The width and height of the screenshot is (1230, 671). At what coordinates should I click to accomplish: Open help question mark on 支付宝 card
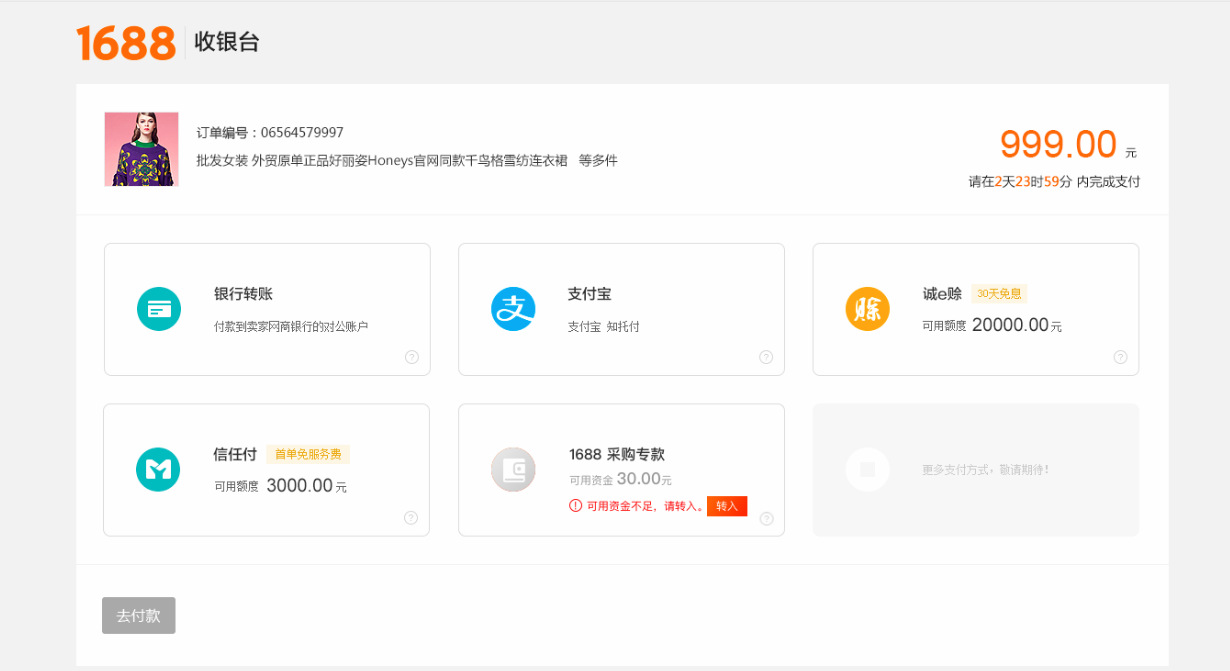click(766, 357)
